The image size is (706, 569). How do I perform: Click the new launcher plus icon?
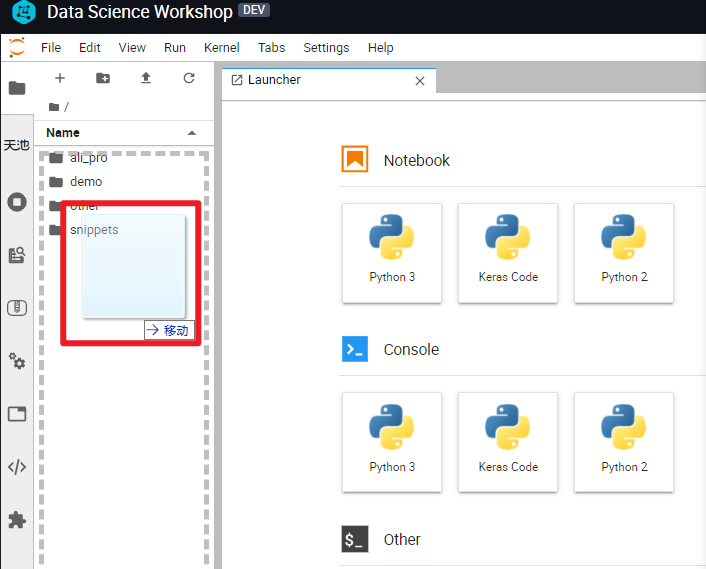(x=60, y=78)
